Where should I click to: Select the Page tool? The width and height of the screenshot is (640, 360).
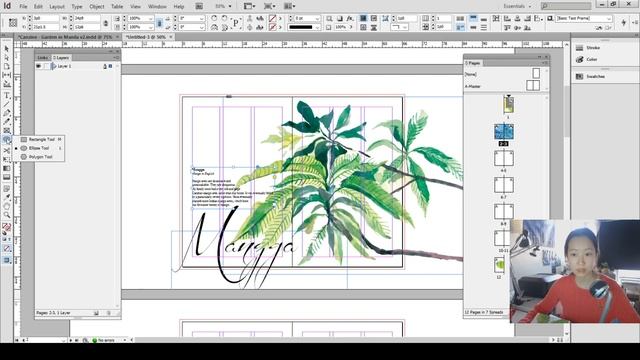[x=7, y=66]
